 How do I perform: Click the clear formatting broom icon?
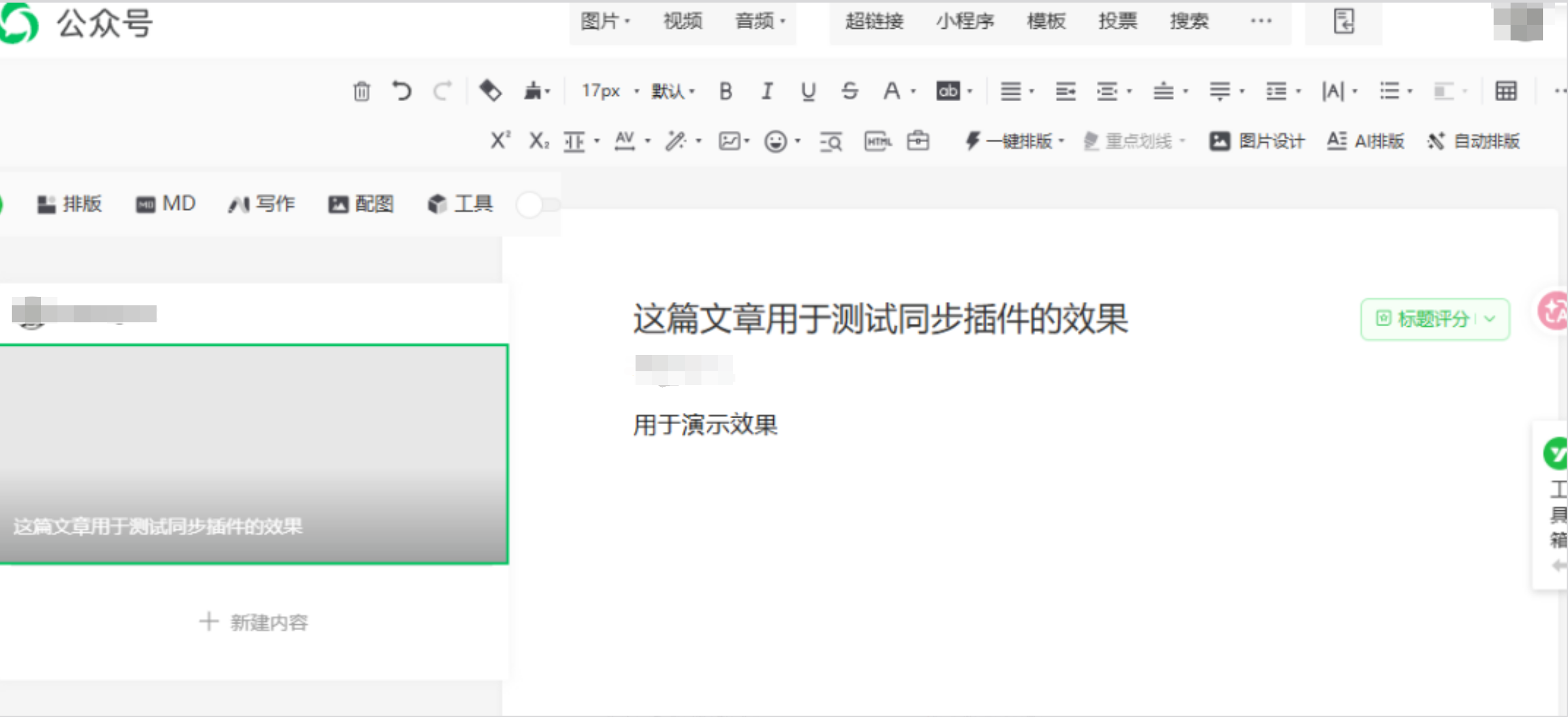coord(536,91)
